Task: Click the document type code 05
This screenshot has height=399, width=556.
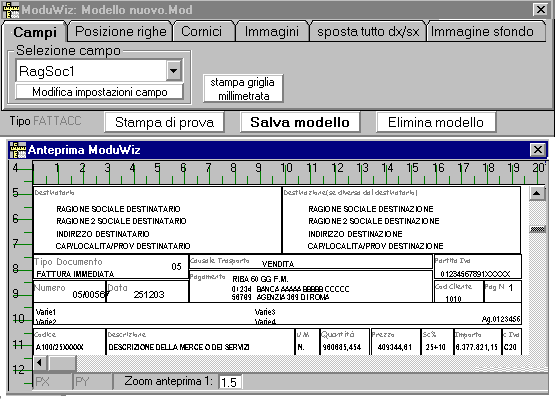Action: (x=176, y=266)
